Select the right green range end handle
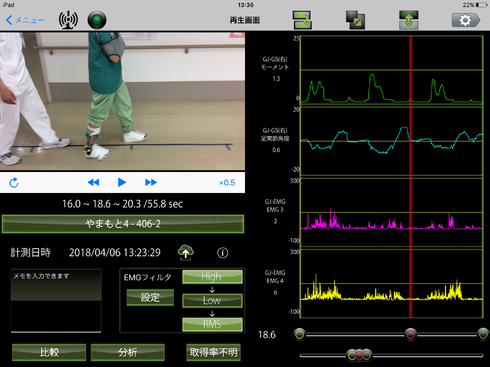 coord(483,334)
